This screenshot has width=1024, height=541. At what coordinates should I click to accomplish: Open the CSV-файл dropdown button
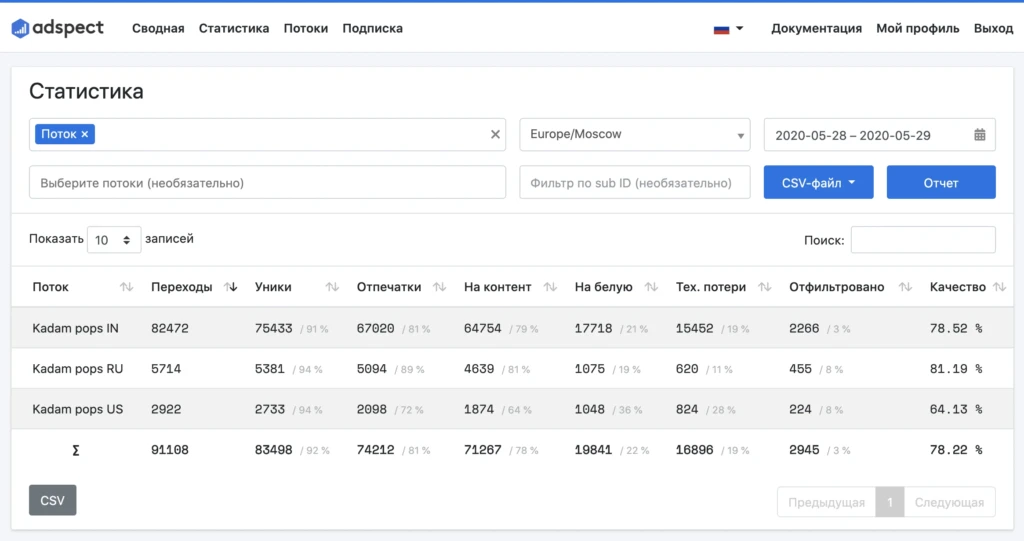pos(818,182)
